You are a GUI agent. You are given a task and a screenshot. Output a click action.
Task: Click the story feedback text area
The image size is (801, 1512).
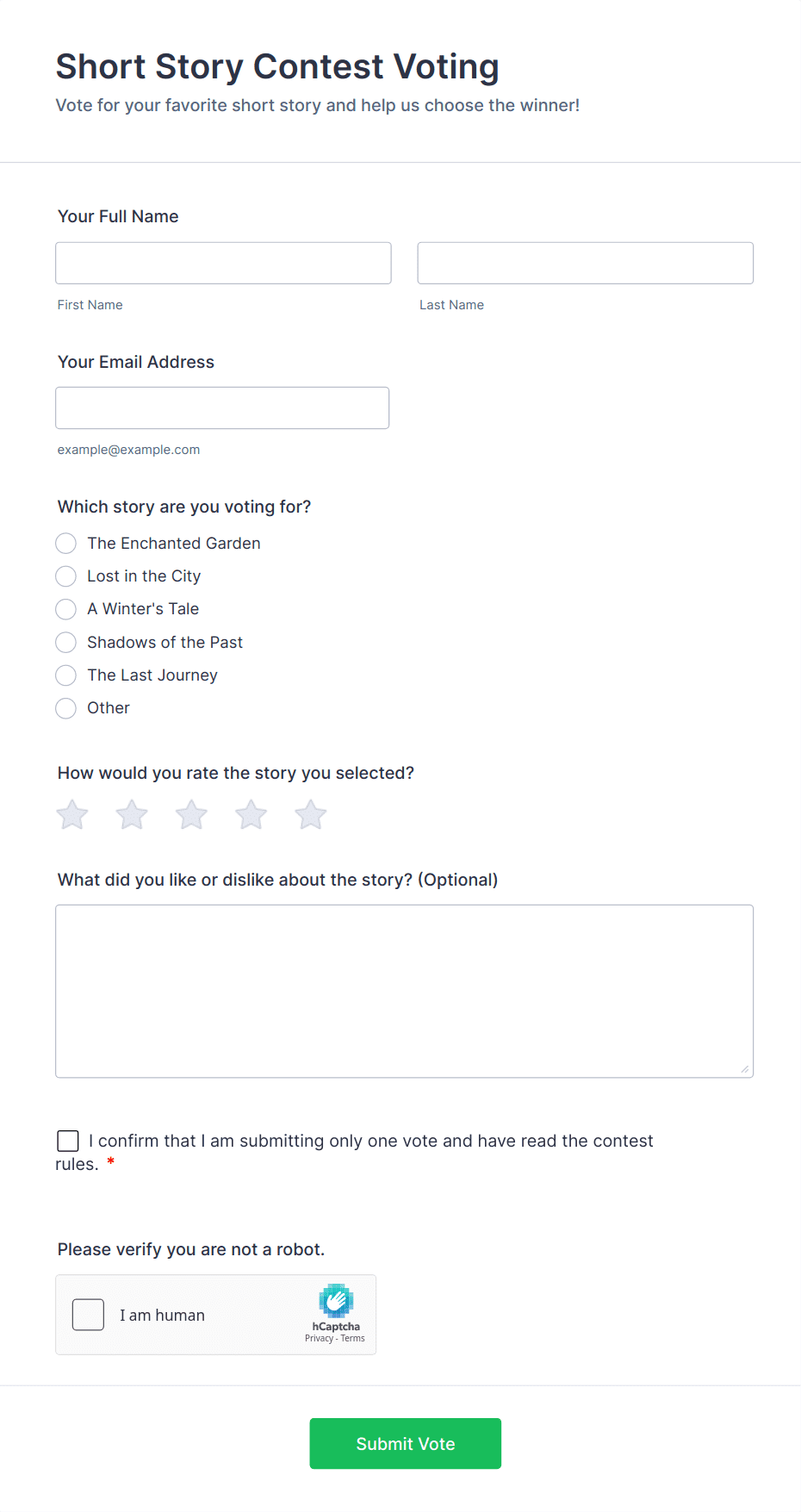click(404, 990)
